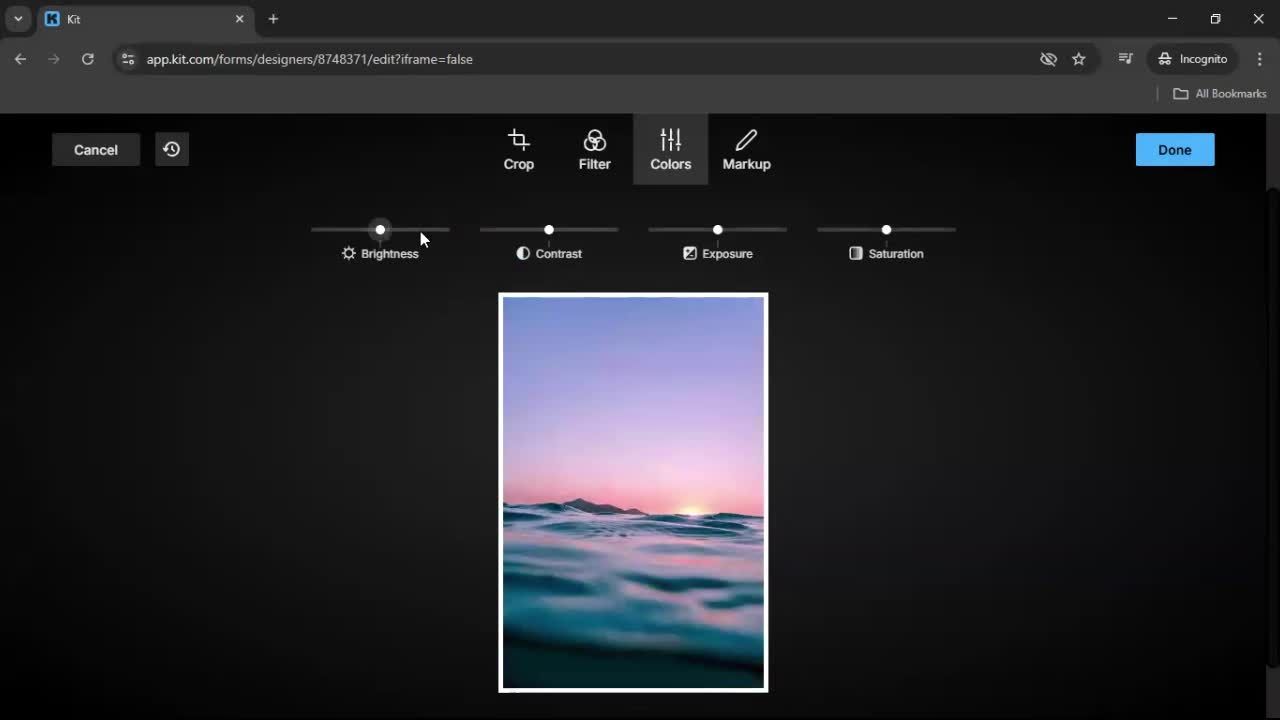Open Chrome's three-dot menu
This screenshot has width=1280, height=720.
(1260, 59)
